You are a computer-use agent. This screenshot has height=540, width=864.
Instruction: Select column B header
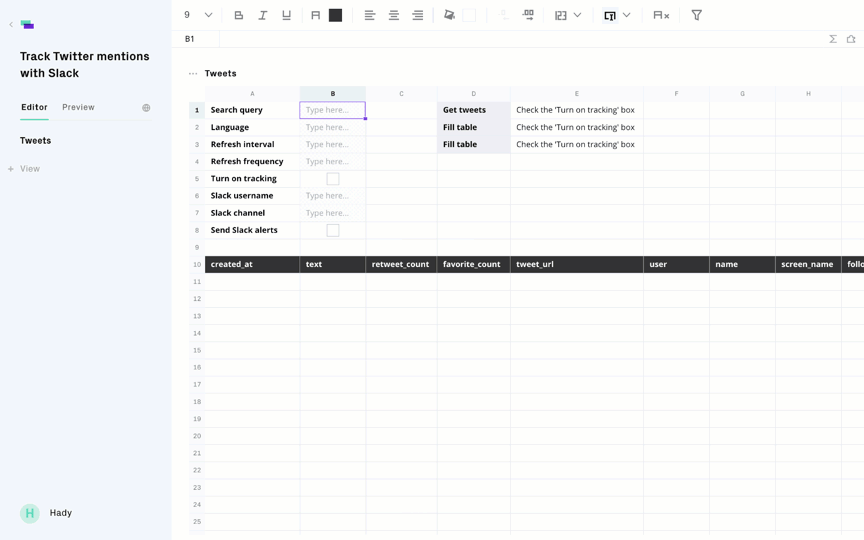(x=333, y=94)
